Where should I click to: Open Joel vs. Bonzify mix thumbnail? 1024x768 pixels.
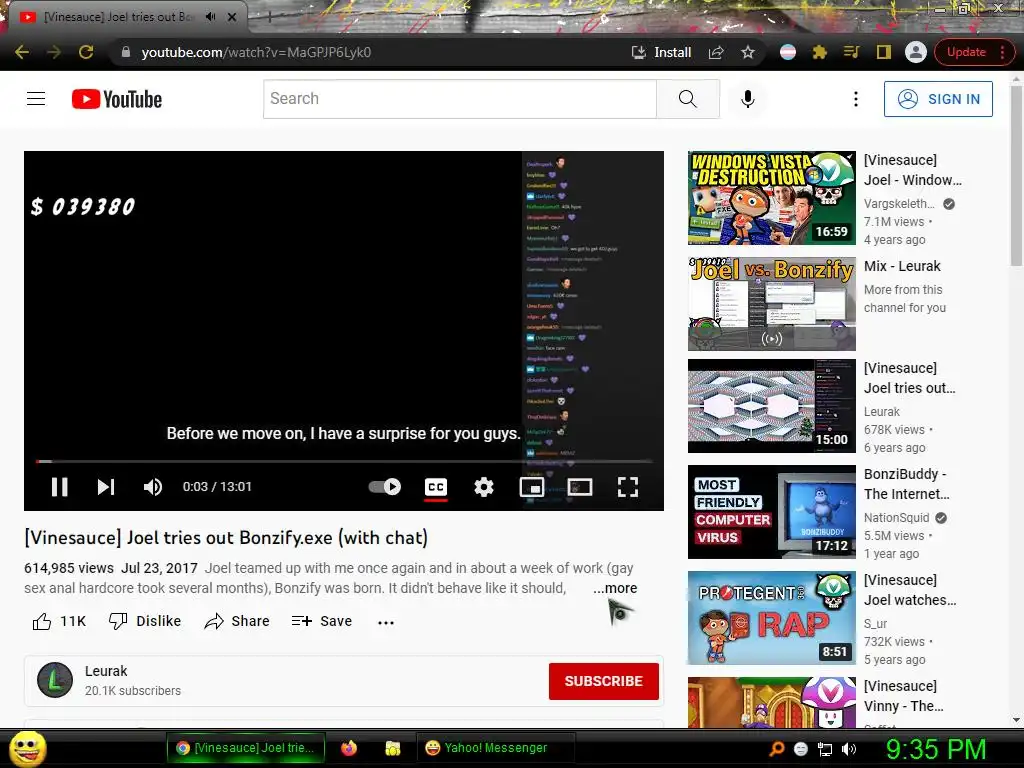click(771, 304)
